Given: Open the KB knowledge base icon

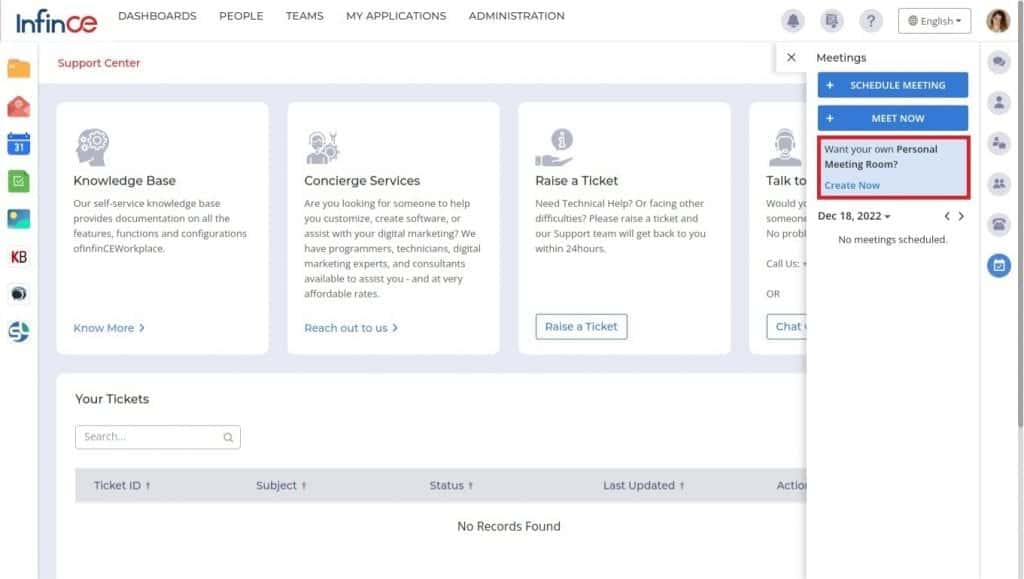Looking at the screenshot, I should tap(19, 257).
